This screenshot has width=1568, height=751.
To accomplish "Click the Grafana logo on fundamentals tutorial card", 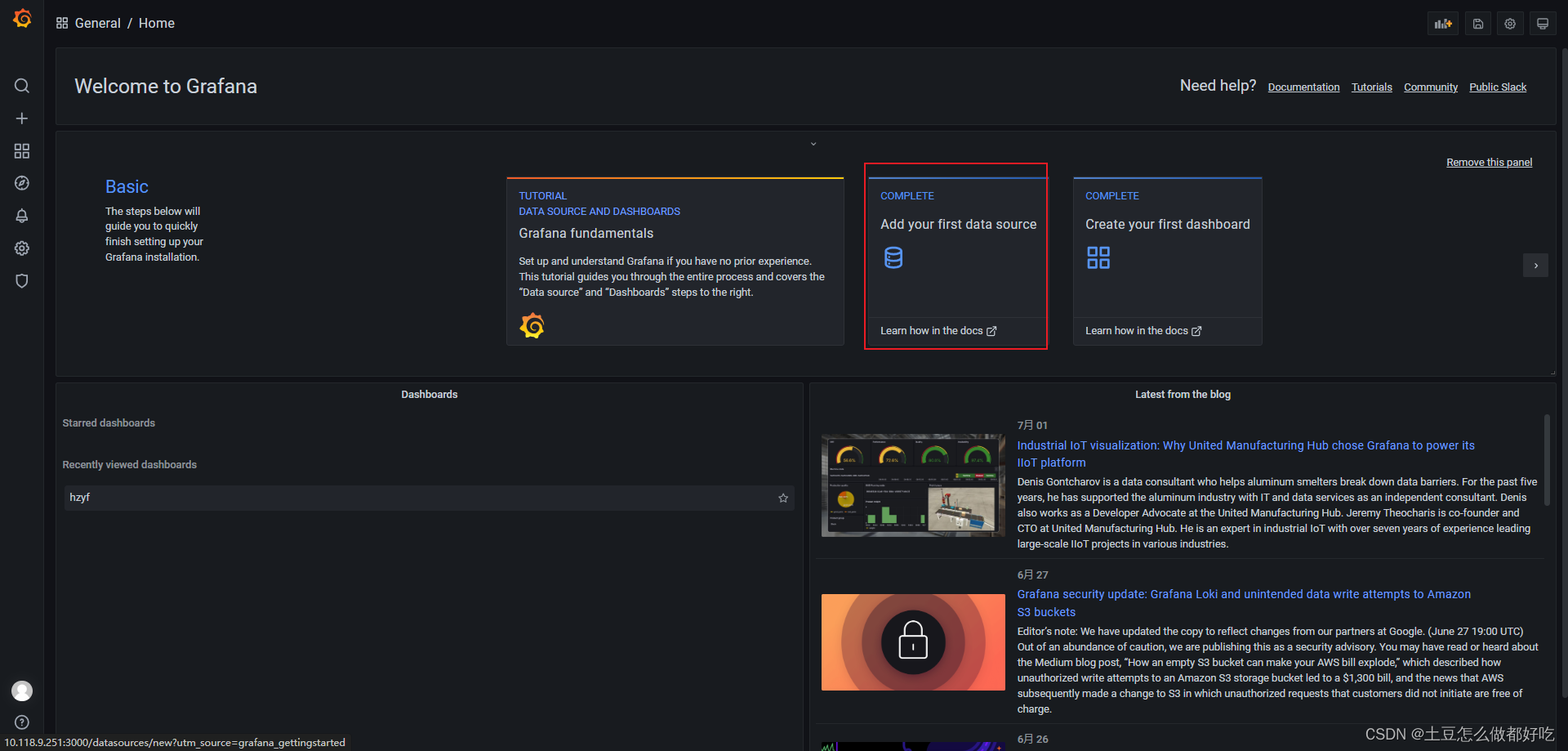I will pos(532,325).
